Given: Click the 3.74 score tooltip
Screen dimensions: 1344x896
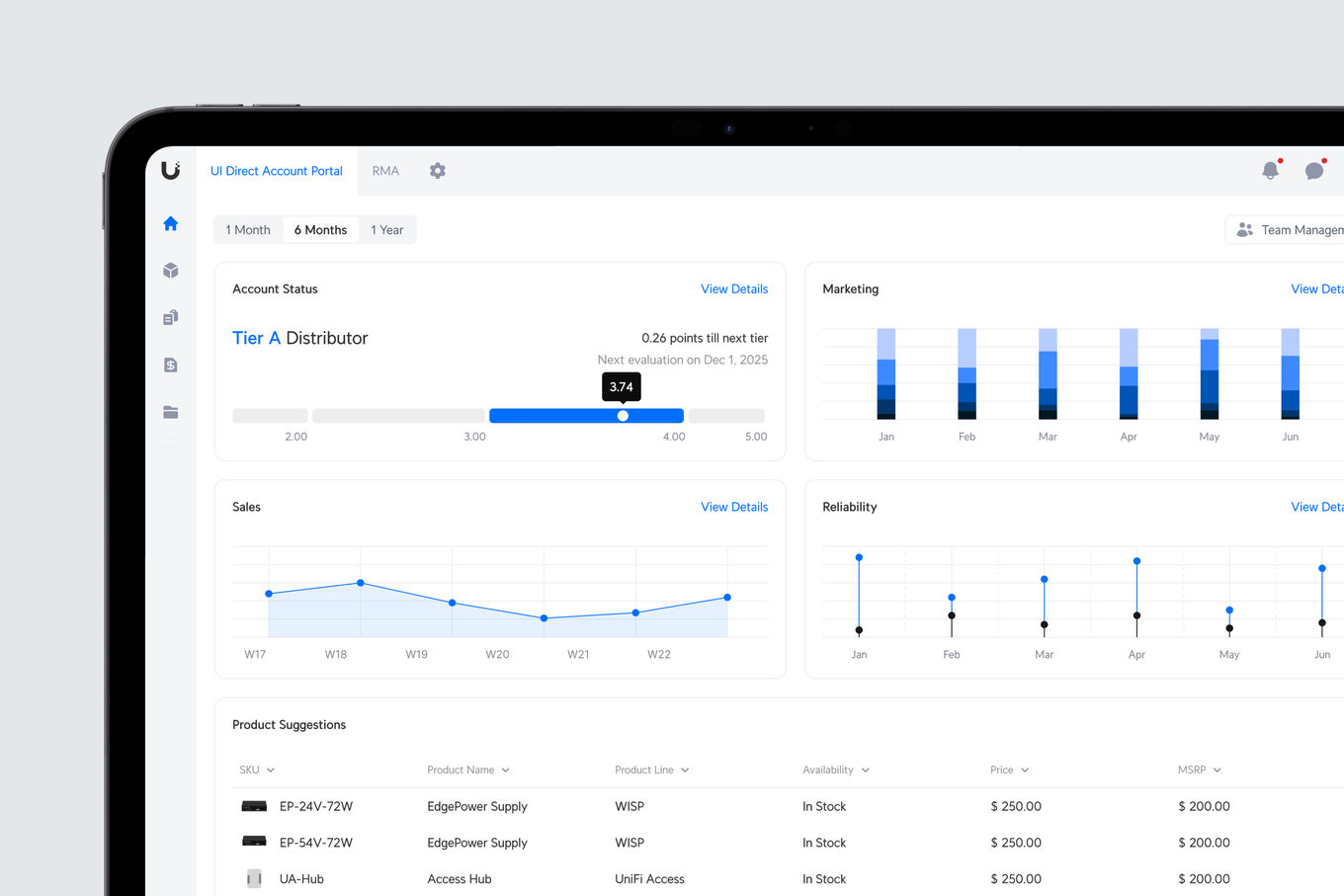Looking at the screenshot, I should tap(622, 387).
